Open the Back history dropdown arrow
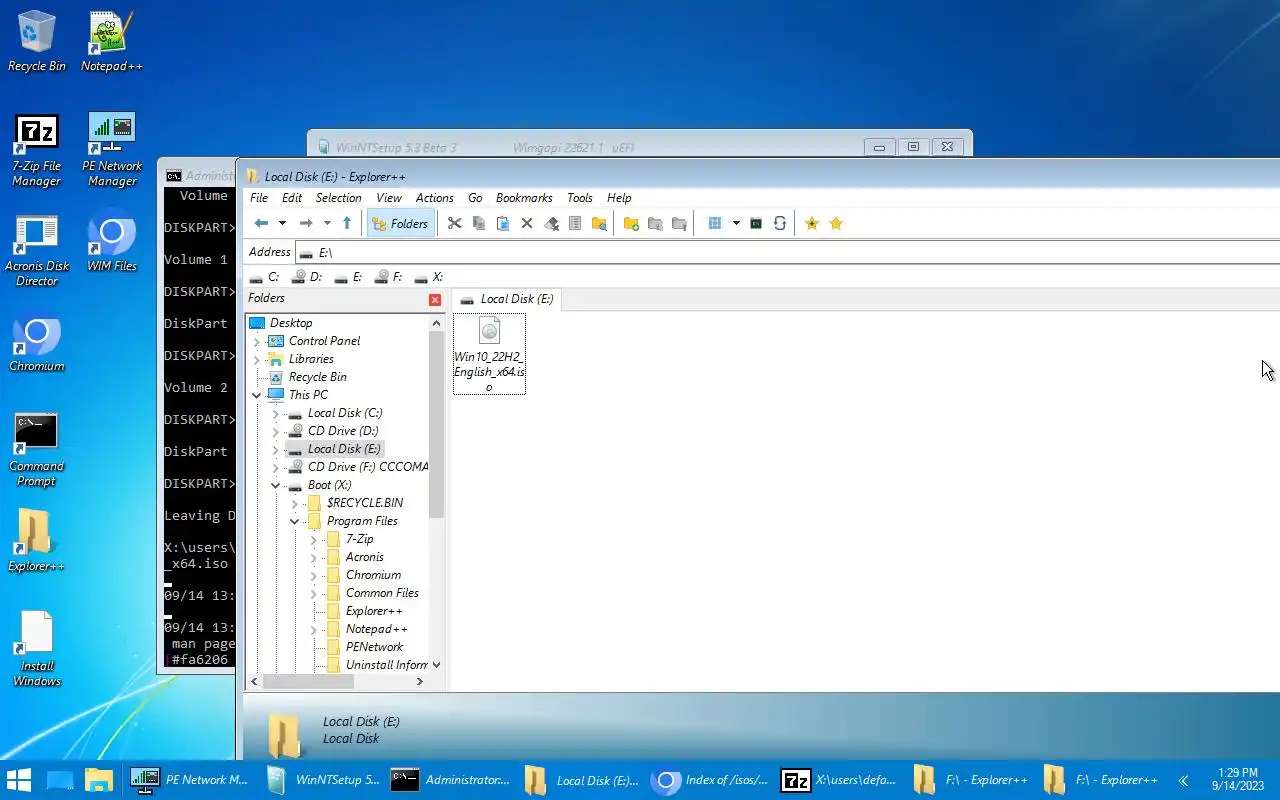Viewport: 1280px width, 800px height. click(282, 224)
